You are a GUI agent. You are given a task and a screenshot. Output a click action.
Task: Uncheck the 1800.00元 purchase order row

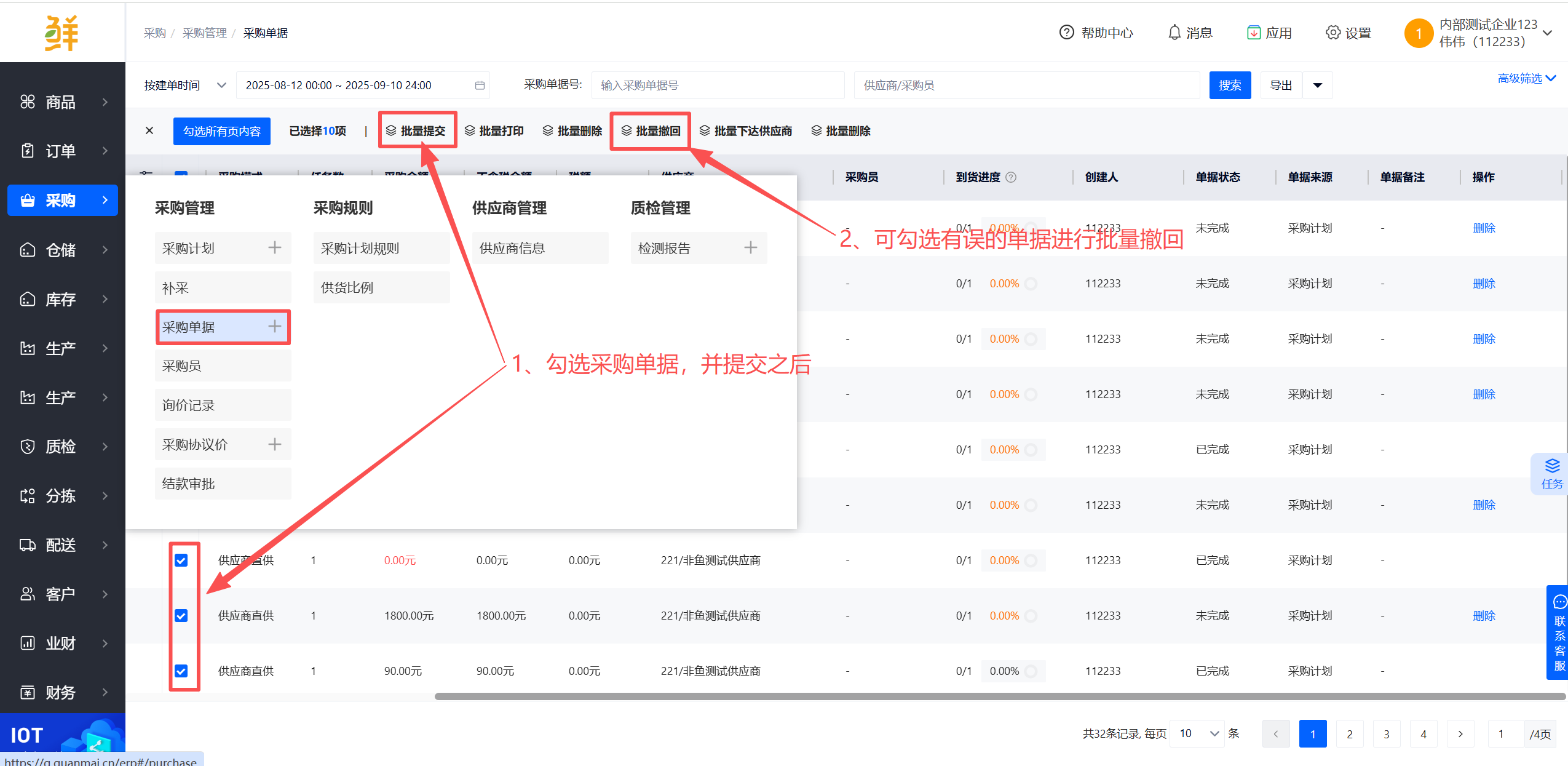[181, 615]
